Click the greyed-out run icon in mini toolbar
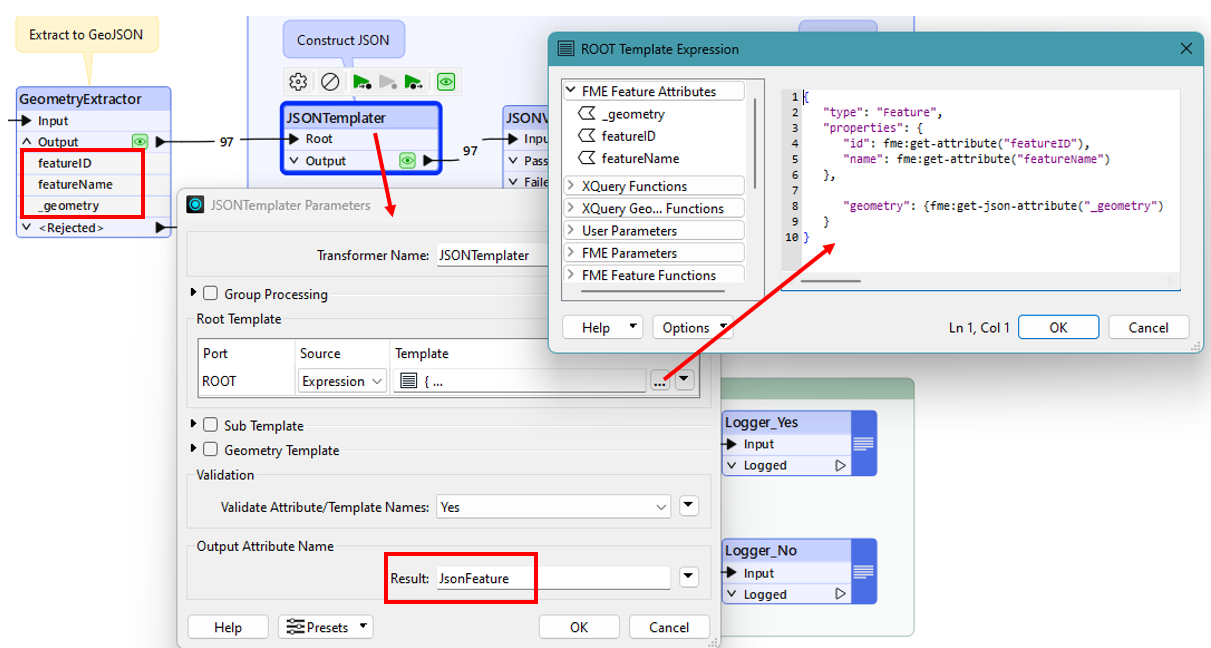 [388, 82]
